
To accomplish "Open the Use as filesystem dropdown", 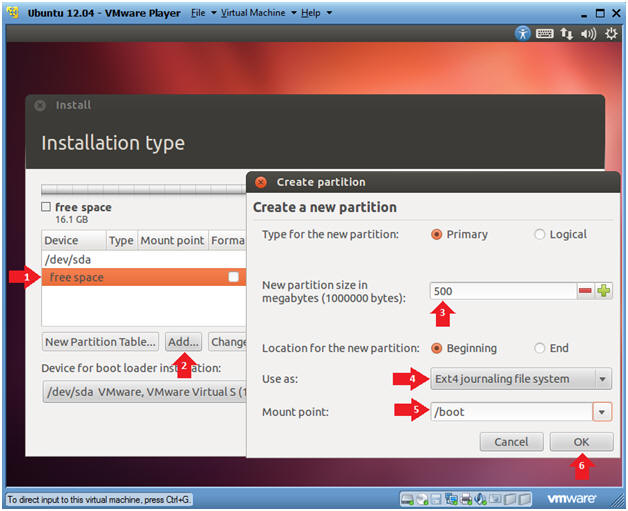I will 521,378.
